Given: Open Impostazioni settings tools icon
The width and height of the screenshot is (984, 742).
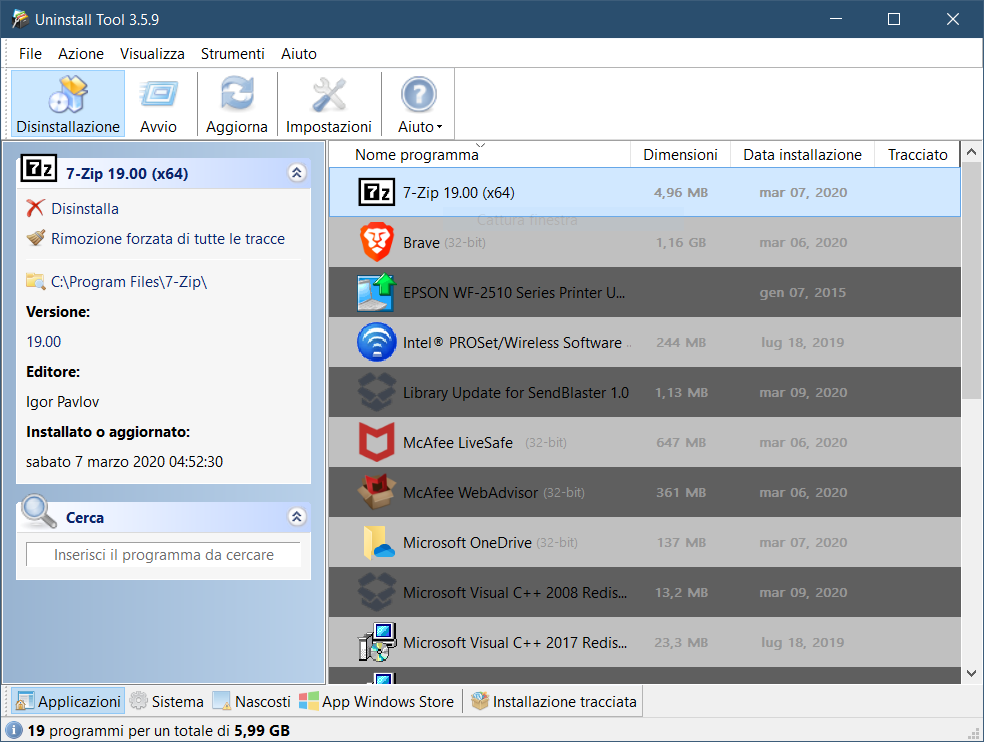Looking at the screenshot, I should pyautogui.click(x=329, y=94).
